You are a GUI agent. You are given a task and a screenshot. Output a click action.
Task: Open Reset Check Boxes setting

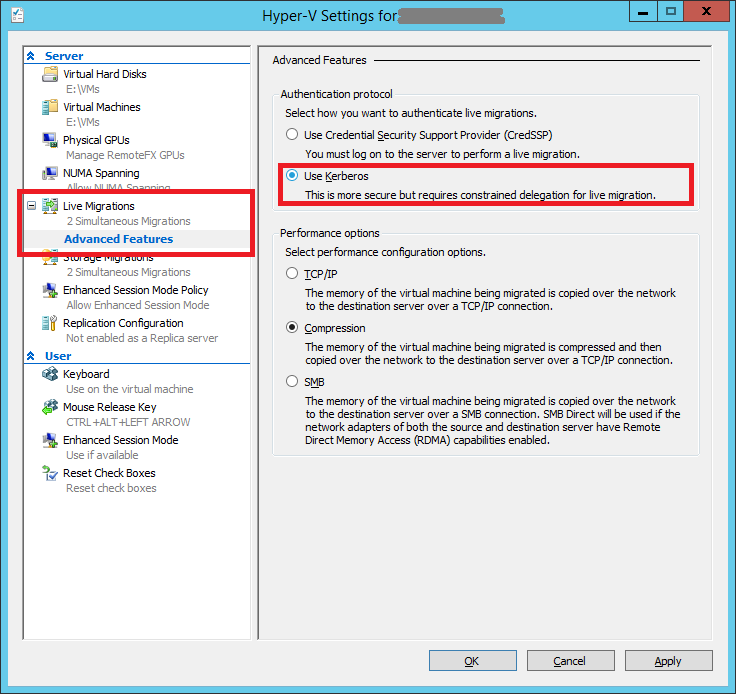109,473
